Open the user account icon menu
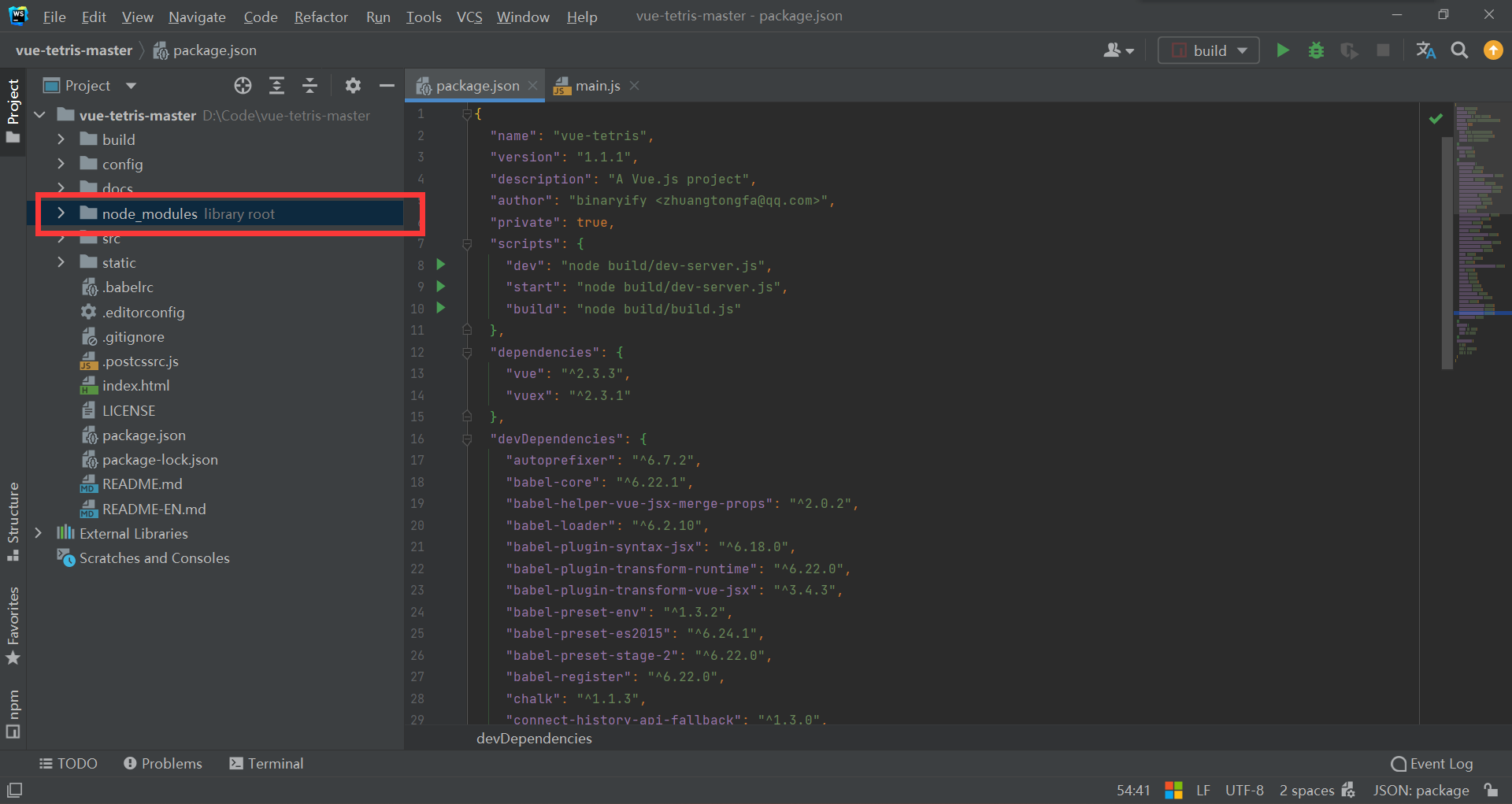Viewport: 1512px width, 804px height. click(x=1118, y=50)
